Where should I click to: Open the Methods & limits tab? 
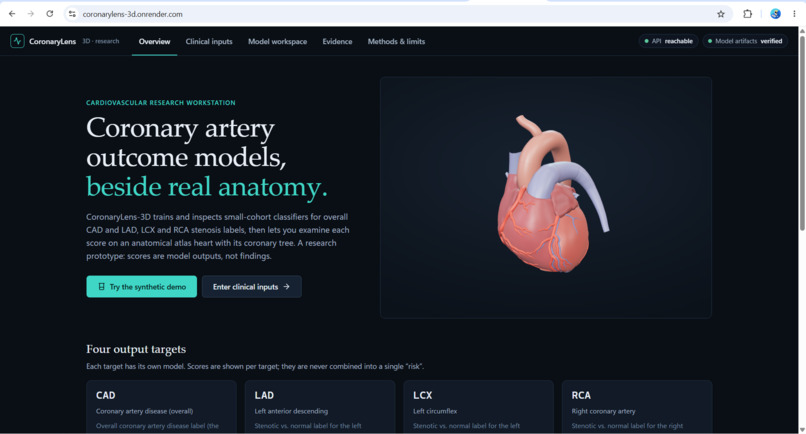(x=396, y=41)
